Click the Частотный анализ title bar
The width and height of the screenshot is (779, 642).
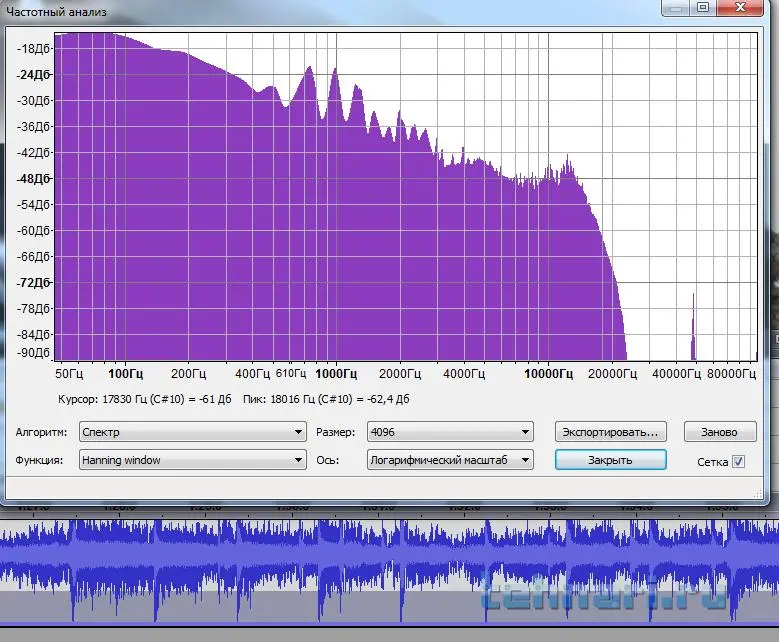point(300,10)
